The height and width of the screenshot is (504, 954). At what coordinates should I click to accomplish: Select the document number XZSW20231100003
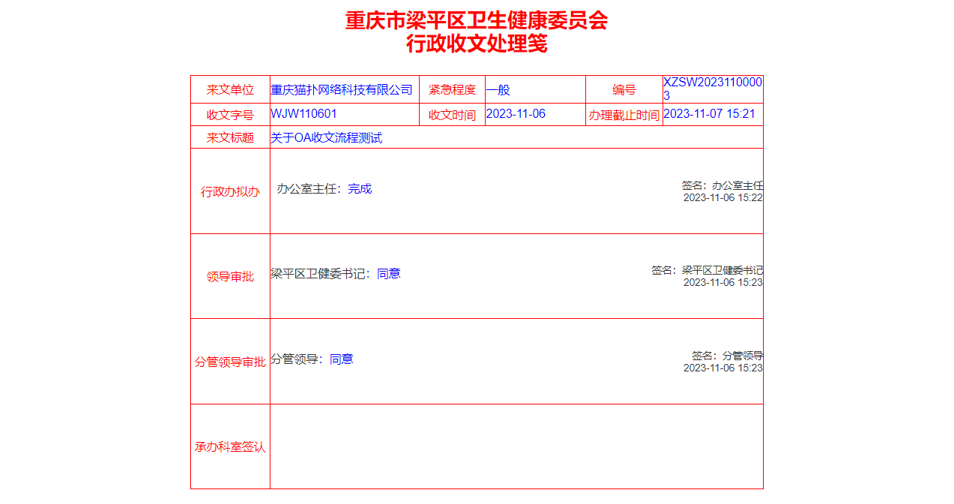pos(712,89)
